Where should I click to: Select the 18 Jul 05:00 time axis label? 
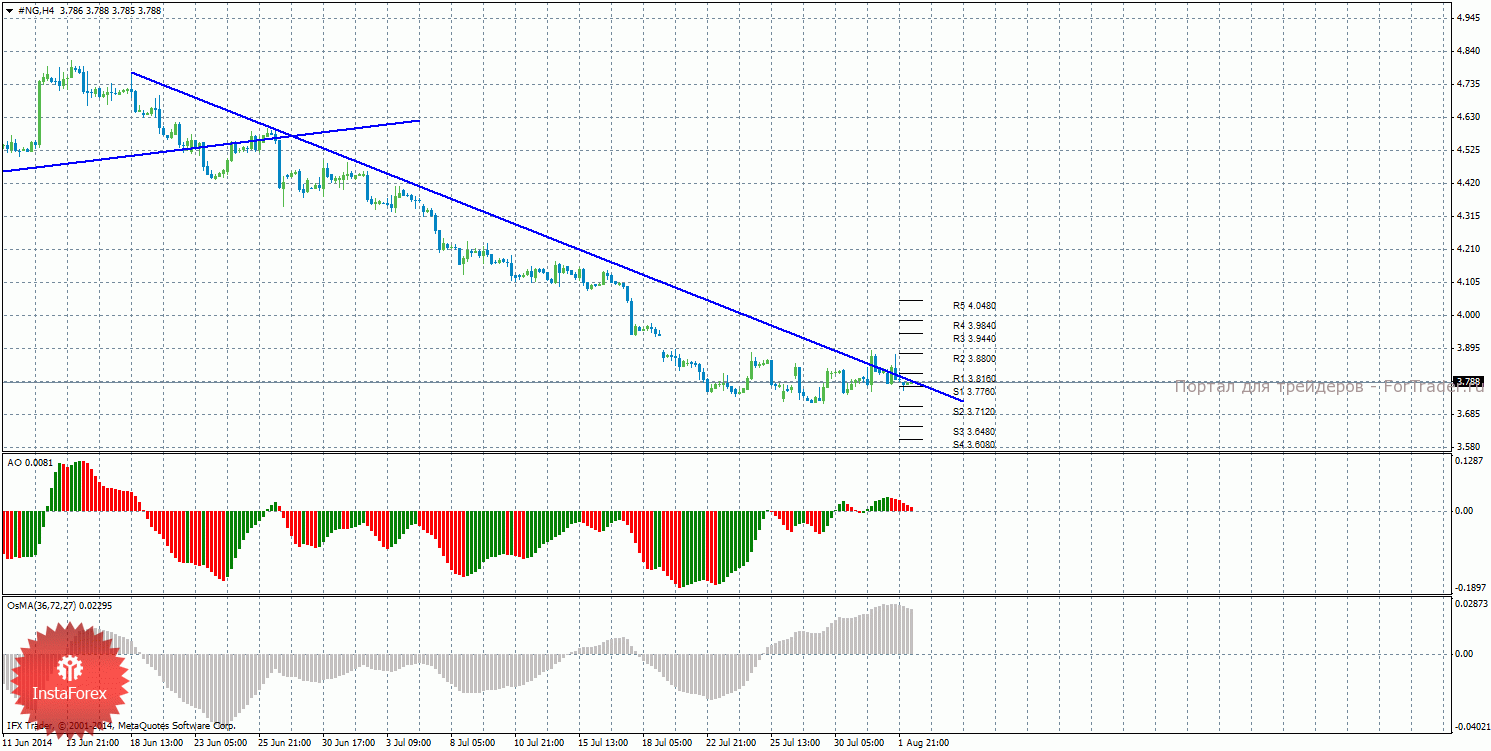pos(667,743)
